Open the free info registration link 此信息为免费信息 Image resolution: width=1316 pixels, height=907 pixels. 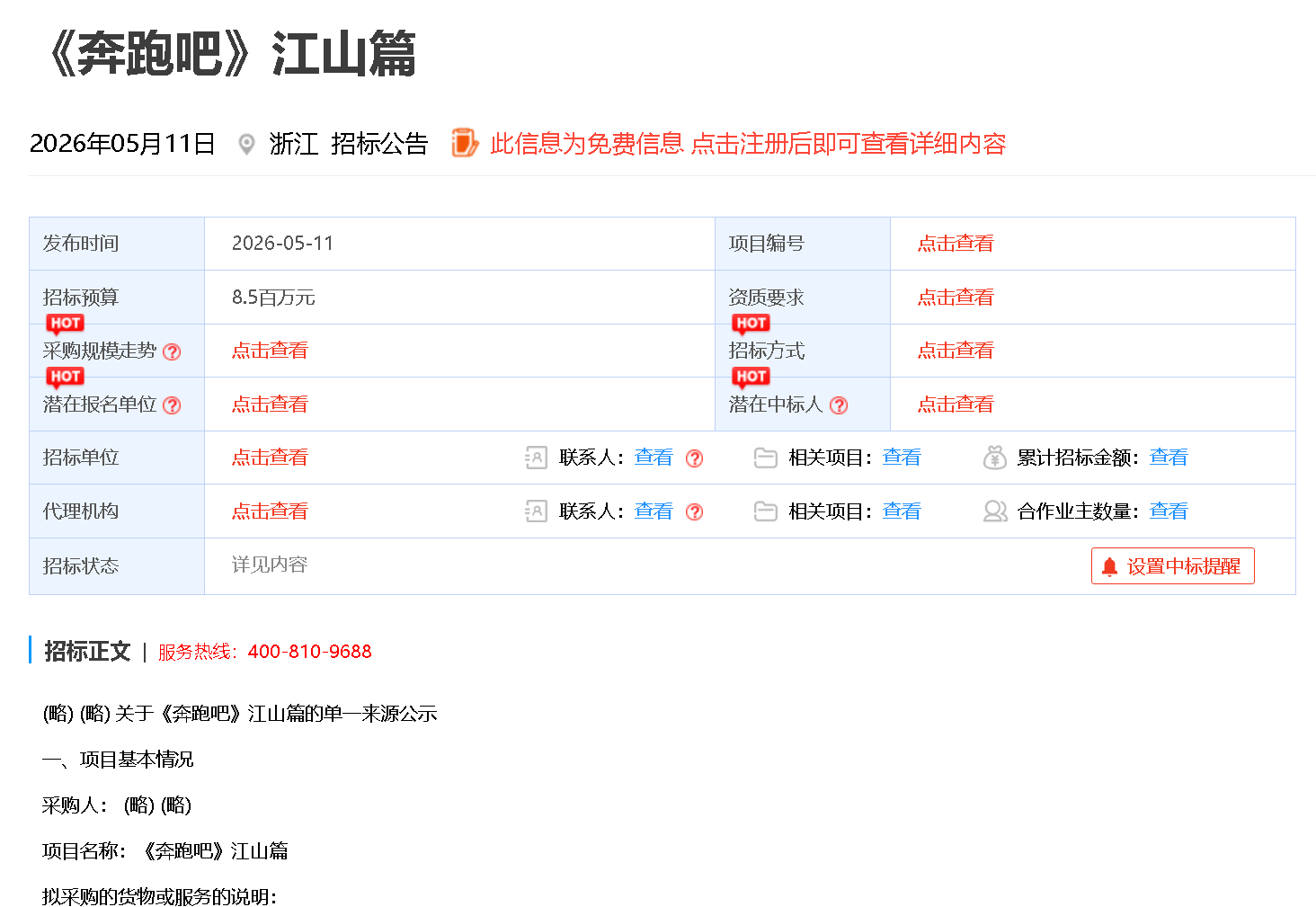(748, 144)
